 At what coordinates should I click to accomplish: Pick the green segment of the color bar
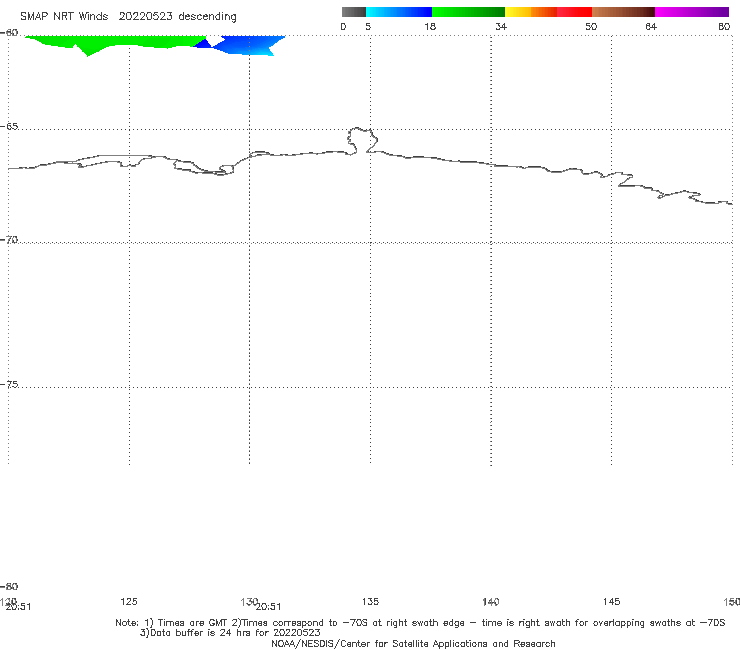pos(468,12)
